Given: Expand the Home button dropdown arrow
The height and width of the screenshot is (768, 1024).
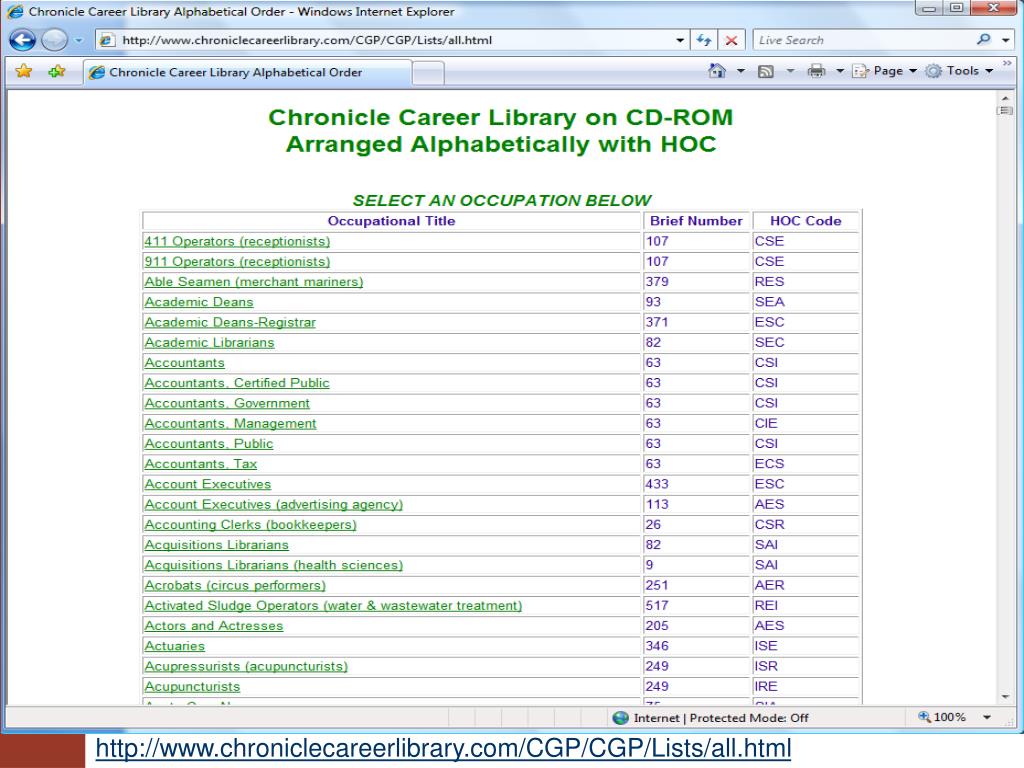Looking at the screenshot, I should tap(741, 71).
